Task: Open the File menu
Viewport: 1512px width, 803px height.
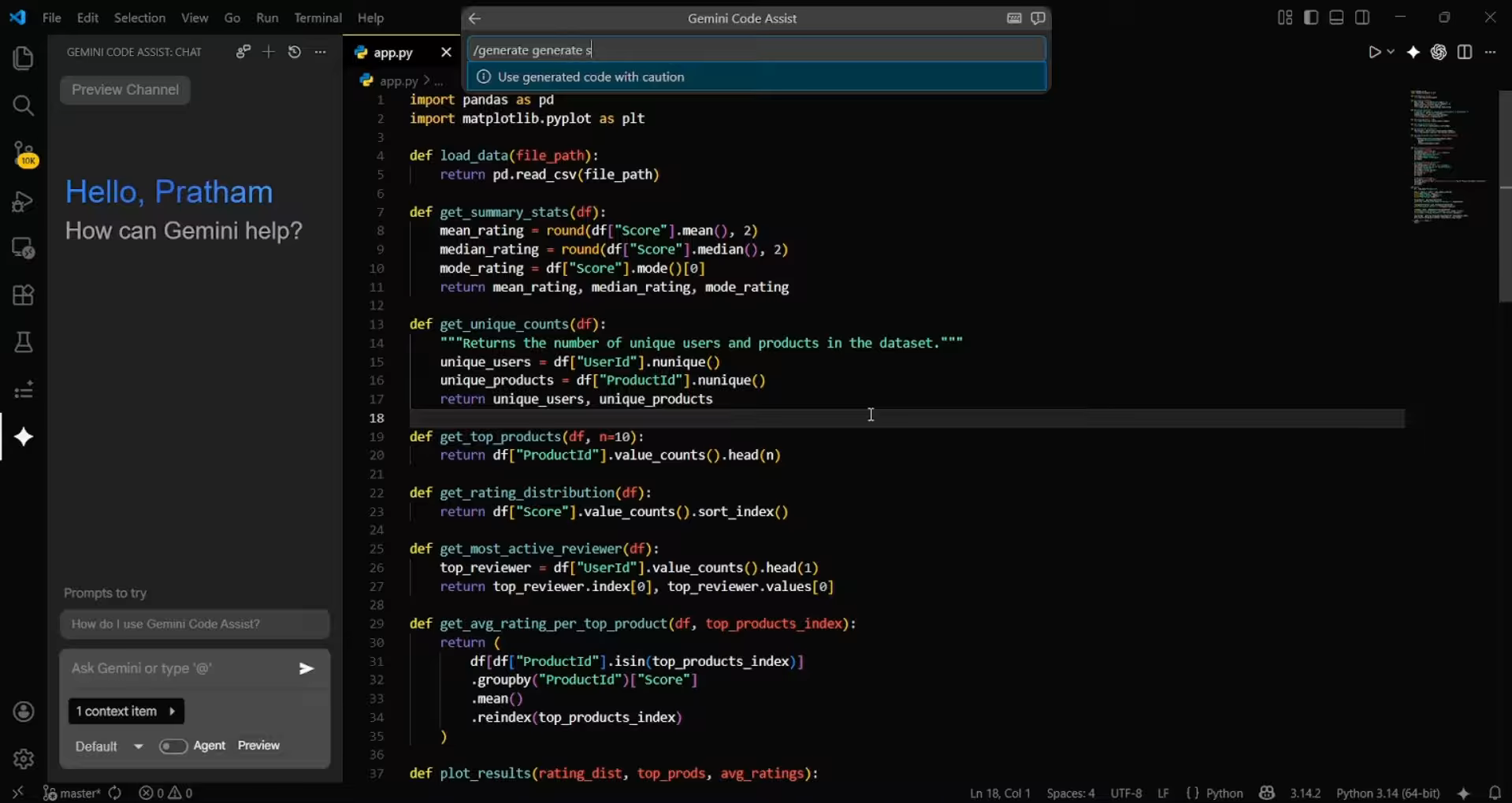Action: click(52, 17)
